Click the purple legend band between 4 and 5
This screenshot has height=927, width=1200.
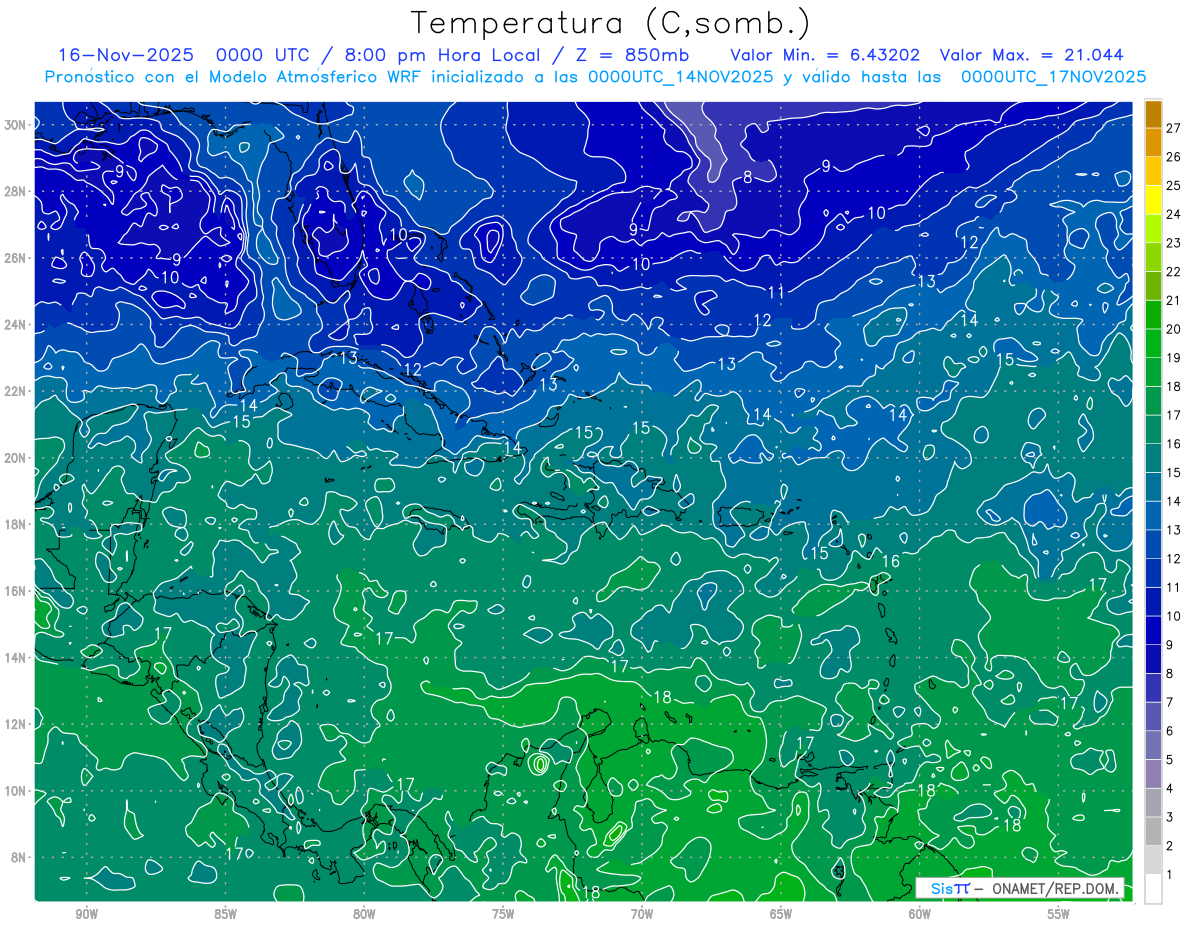1153,775
